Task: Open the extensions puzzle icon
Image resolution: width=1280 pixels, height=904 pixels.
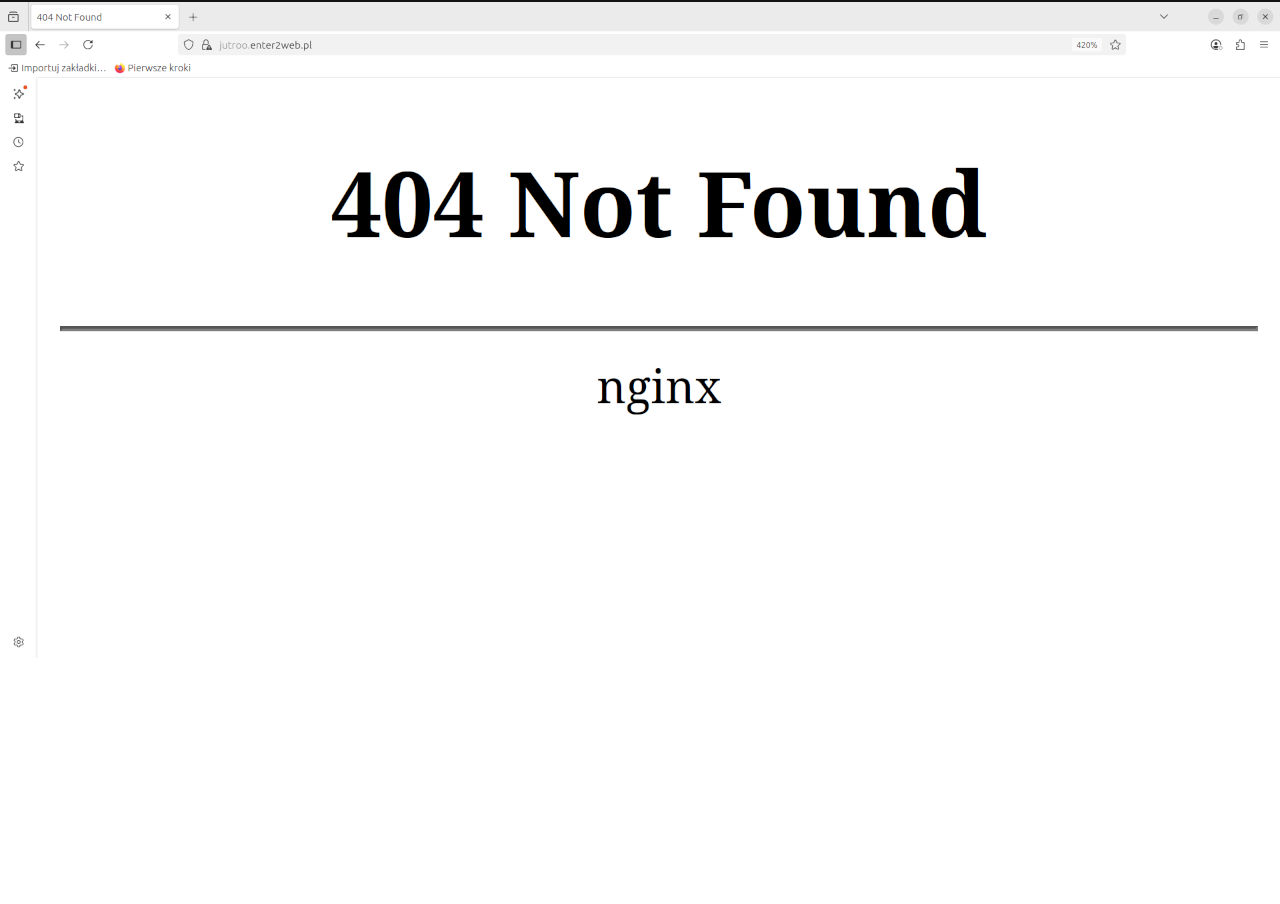Action: pos(1240,45)
